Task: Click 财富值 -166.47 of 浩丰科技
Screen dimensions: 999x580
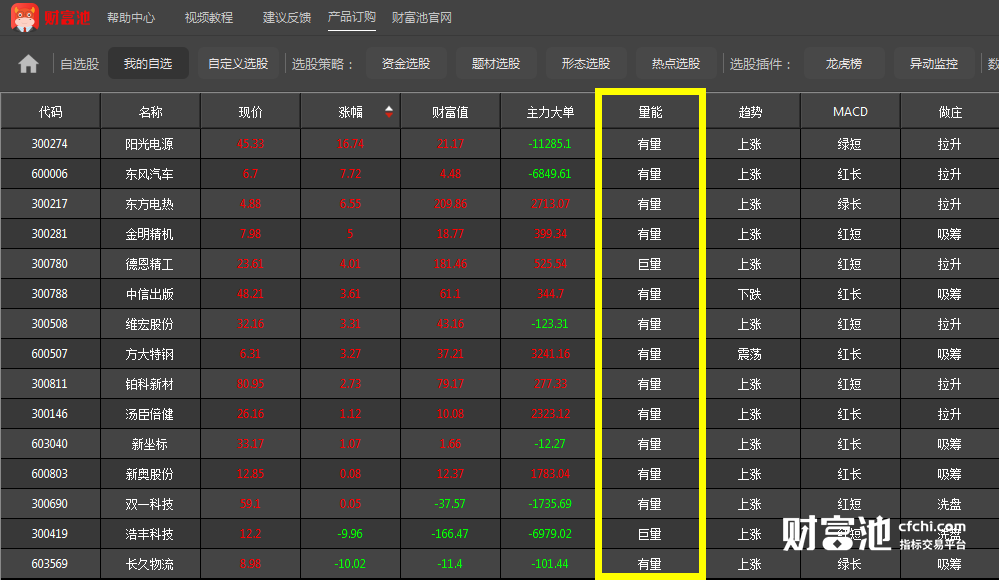Action: [x=450, y=533]
